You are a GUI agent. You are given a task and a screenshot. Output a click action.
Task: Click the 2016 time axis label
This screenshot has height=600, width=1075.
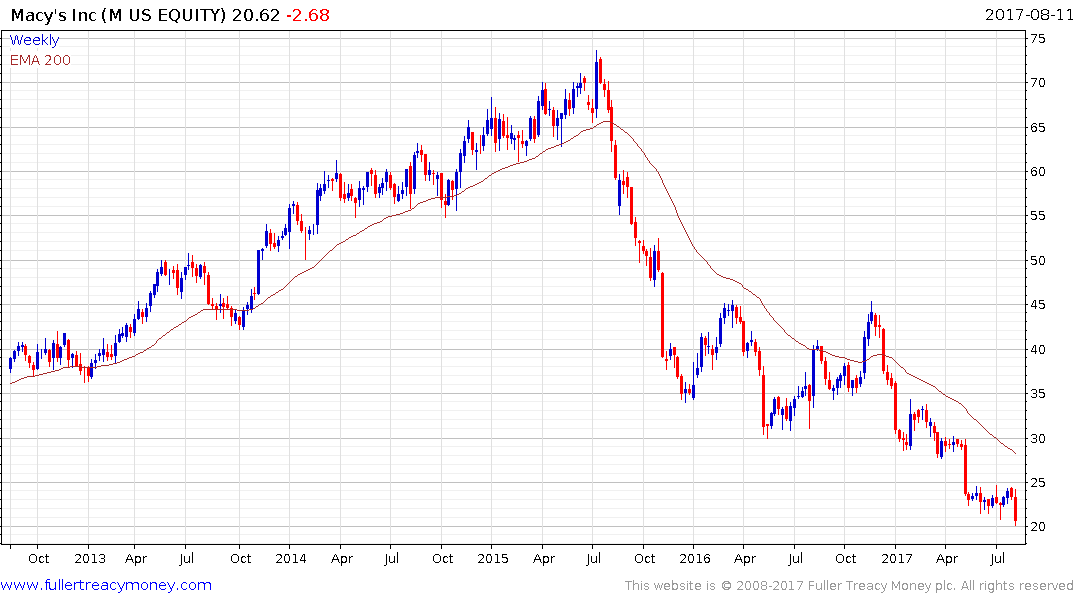point(694,558)
